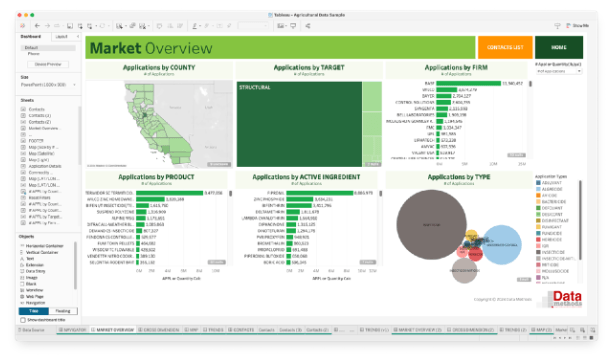Open the CROSS DIMENSION sheet tab
The height and width of the screenshot is (363, 613).
159,330
